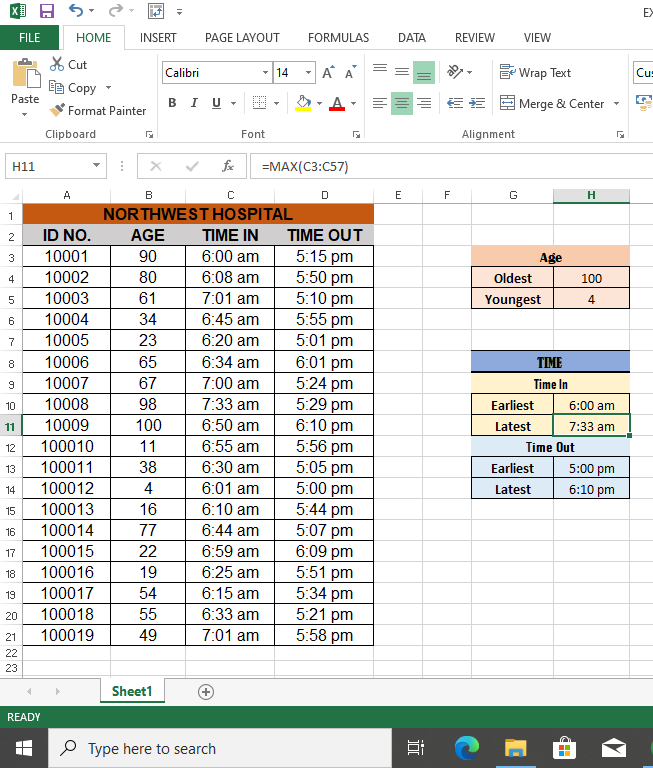Switch to the VIEW tab
Viewport: 653px width, 768px height.
point(537,38)
